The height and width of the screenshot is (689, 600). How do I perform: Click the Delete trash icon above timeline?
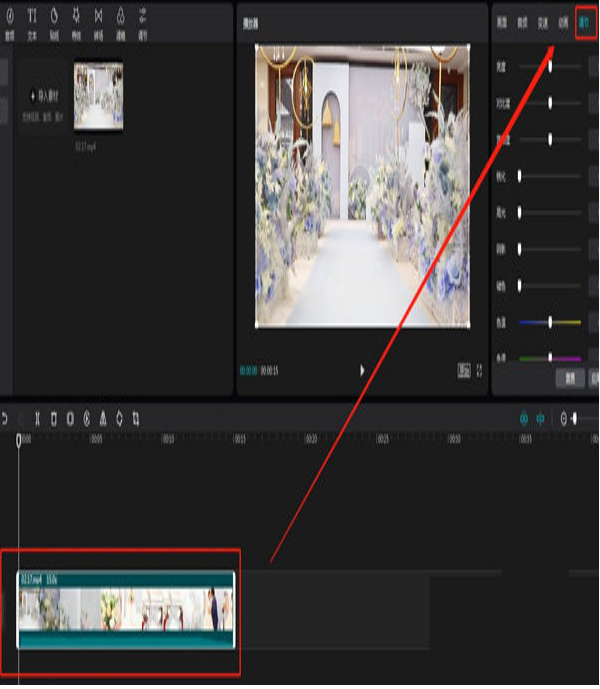tap(54, 419)
